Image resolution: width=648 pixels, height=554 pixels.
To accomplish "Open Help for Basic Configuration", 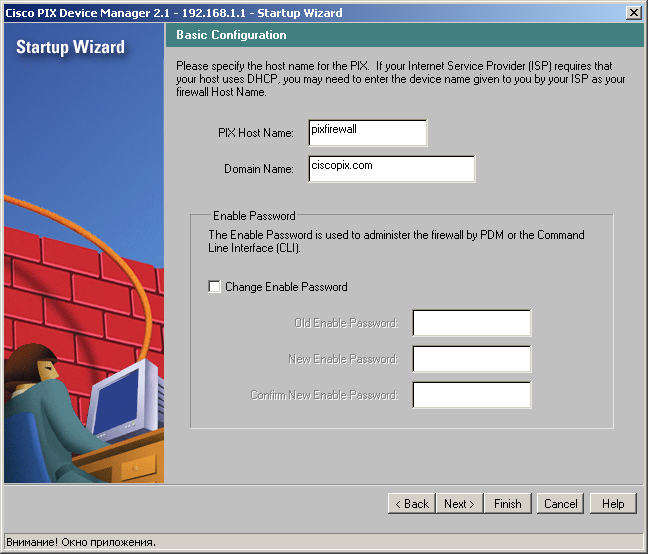I will click(x=613, y=504).
